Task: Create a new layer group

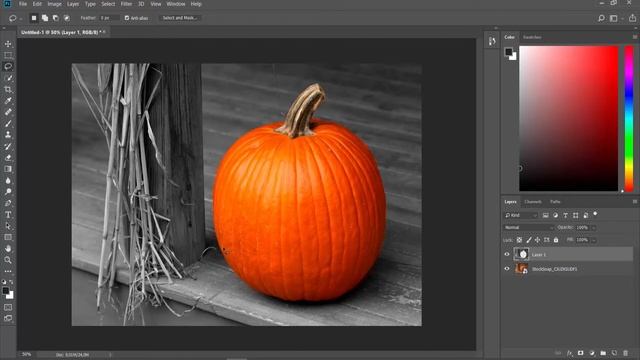Action: 603,353
